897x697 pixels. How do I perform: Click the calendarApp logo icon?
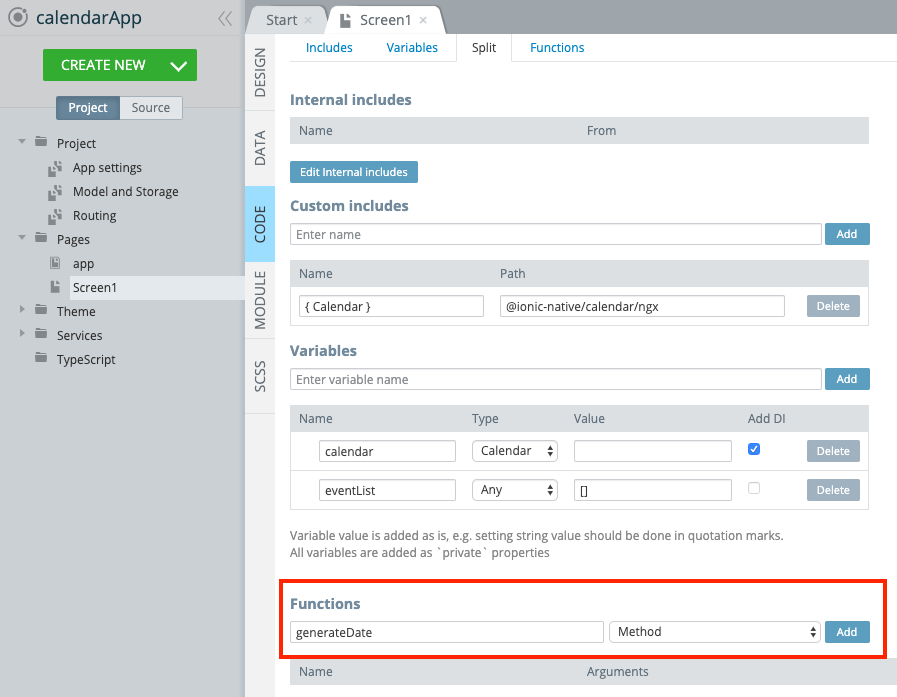[18, 17]
